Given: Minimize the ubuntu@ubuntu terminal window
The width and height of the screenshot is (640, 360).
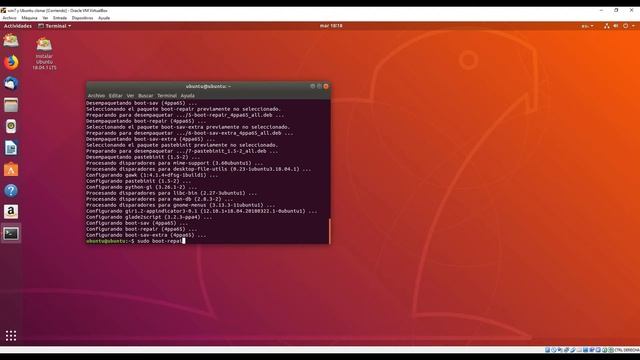Looking at the screenshot, I should pyautogui.click(x=313, y=86).
